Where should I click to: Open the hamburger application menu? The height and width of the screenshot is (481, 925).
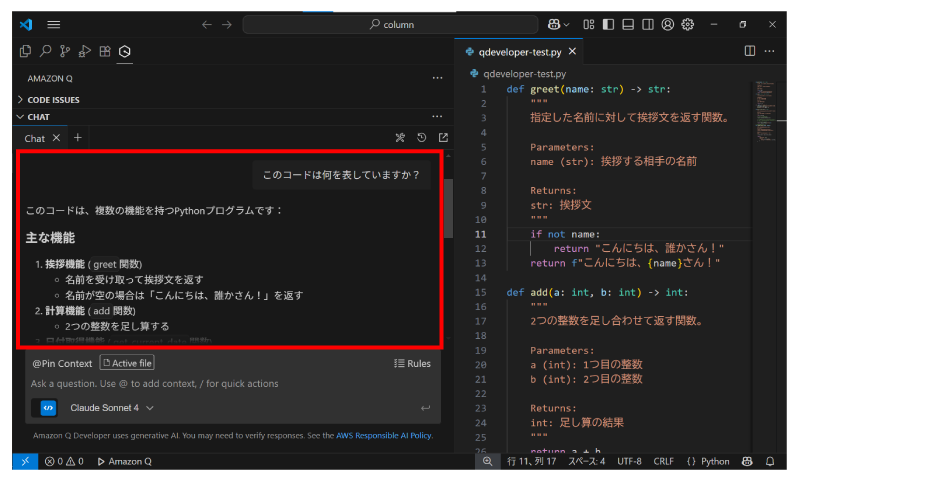[x=54, y=24]
